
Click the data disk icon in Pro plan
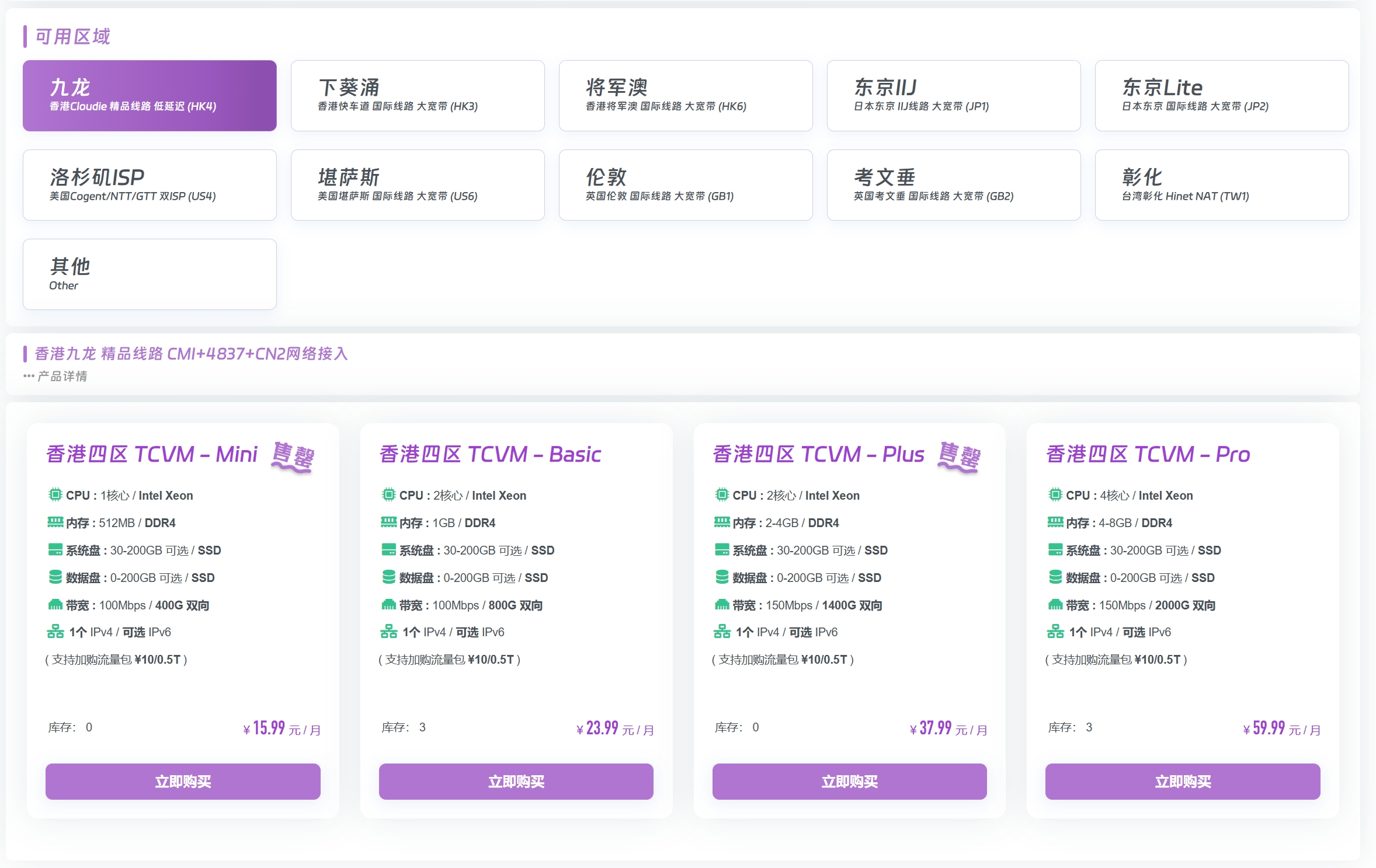click(x=1055, y=577)
